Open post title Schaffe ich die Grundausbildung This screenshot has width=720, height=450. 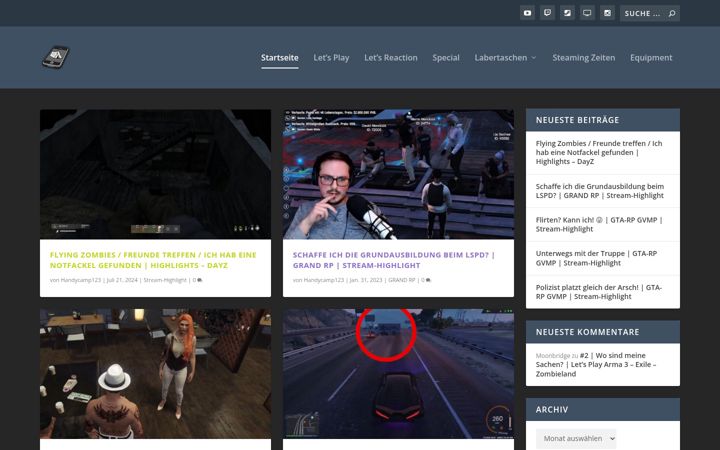394,260
